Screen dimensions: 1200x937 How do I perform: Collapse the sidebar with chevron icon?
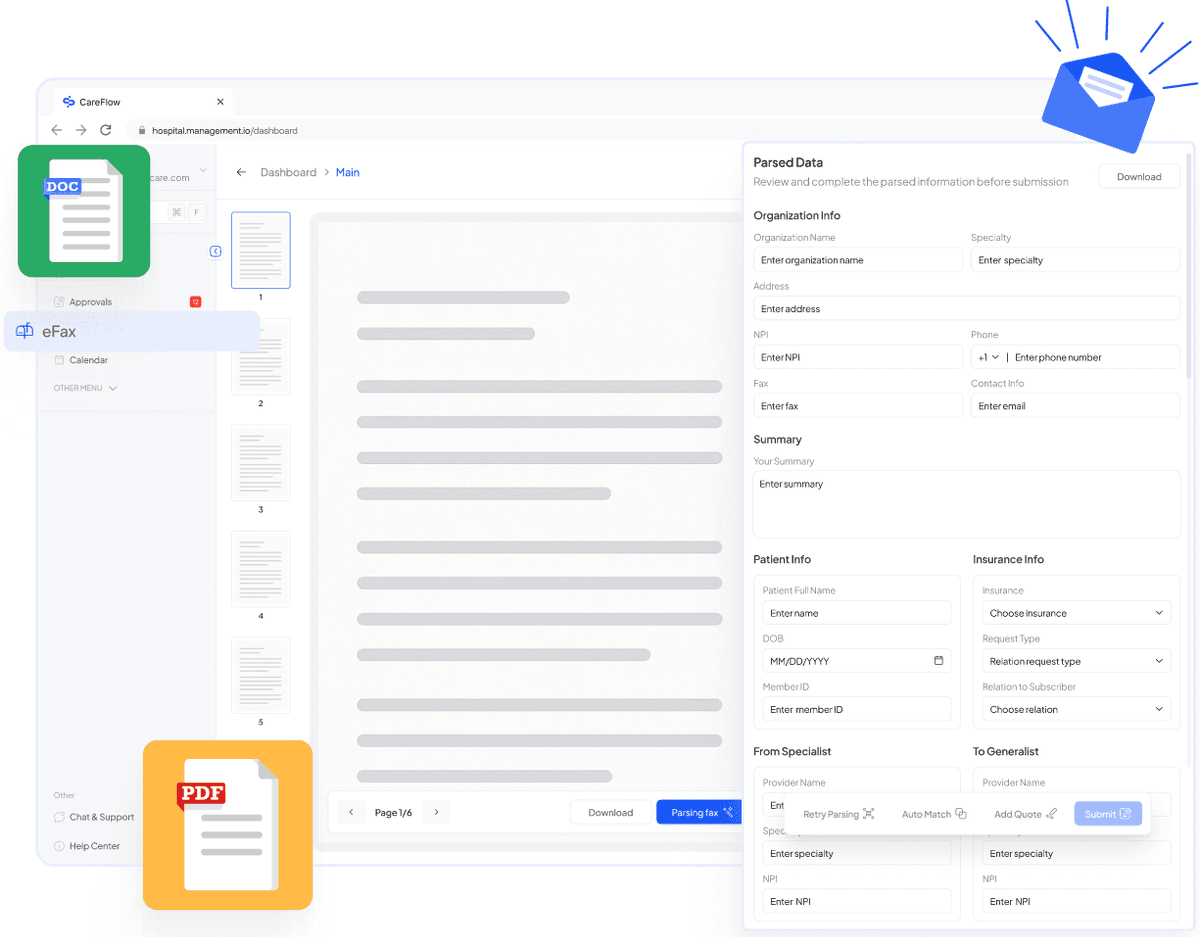pos(215,252)
